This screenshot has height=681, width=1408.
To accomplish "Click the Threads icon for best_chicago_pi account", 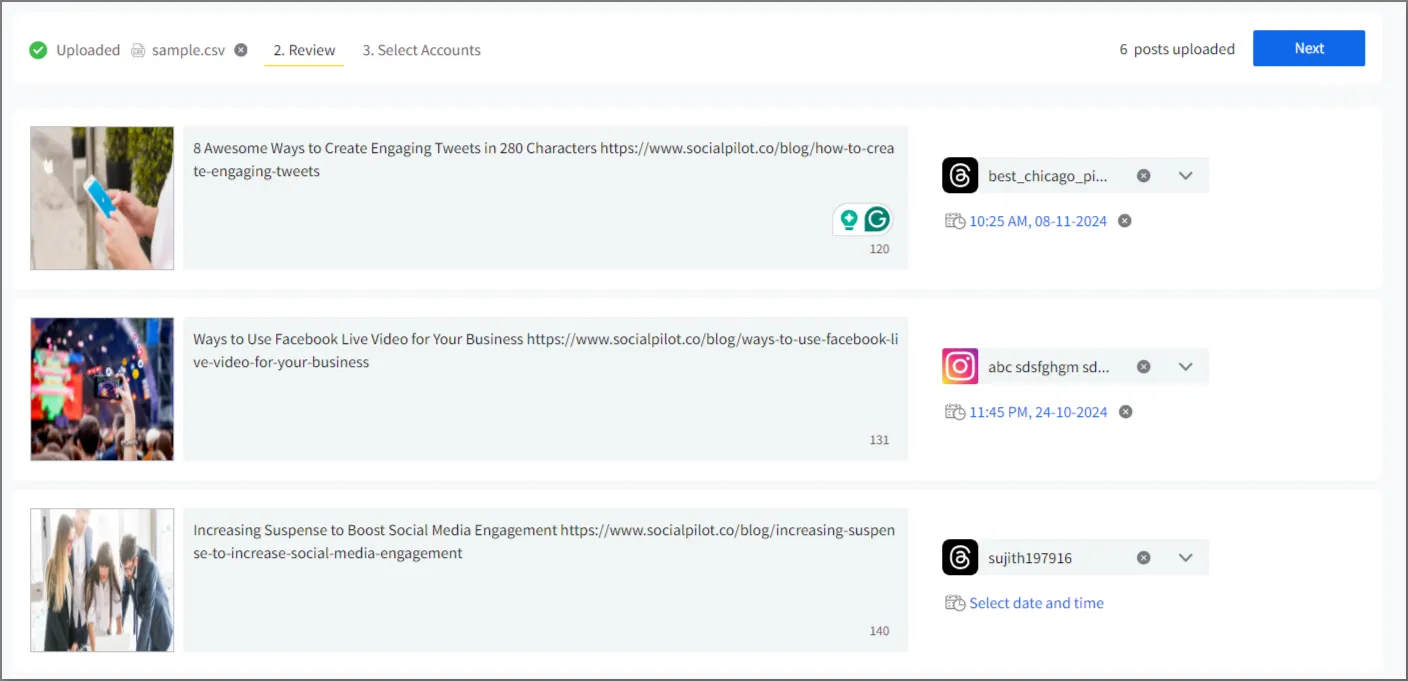I will (x=960, y=176).
